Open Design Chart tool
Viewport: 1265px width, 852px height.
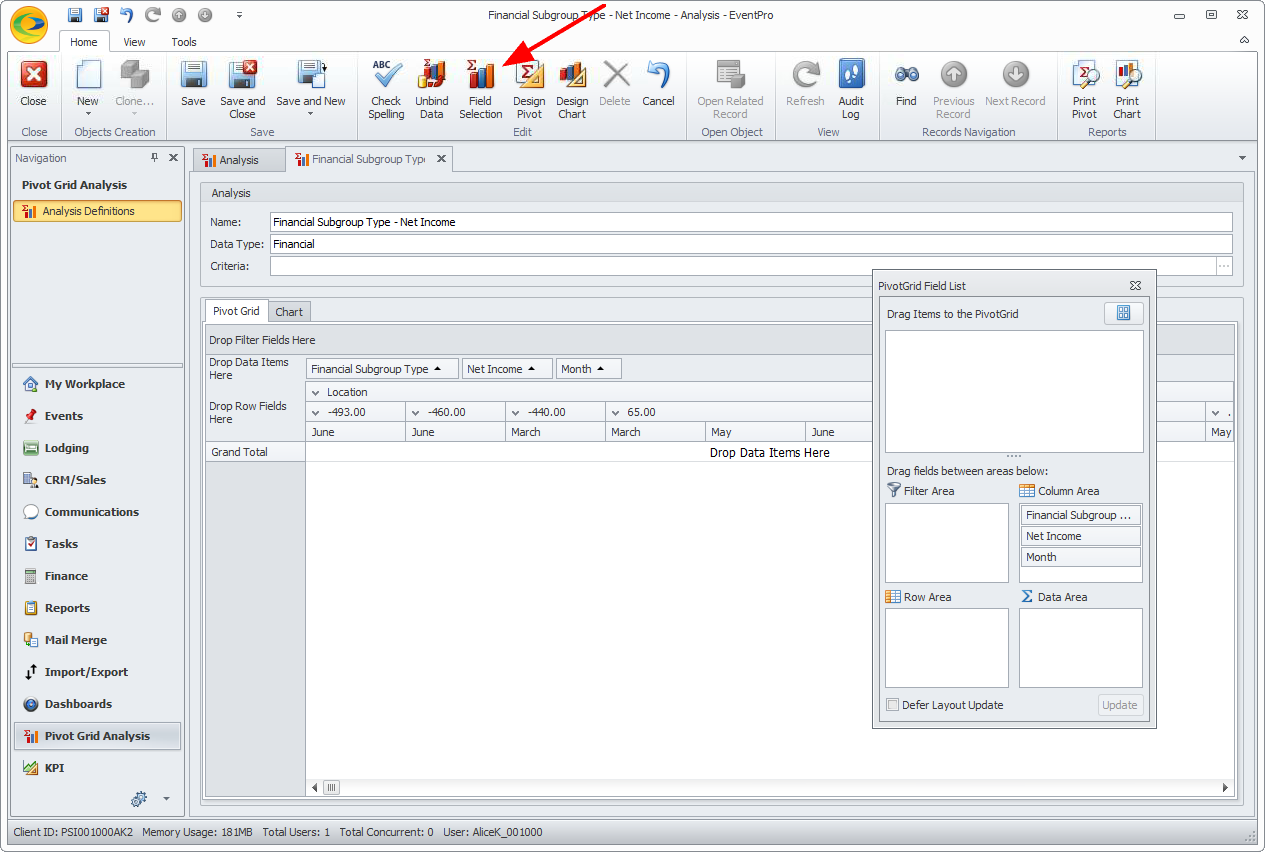tap(572, 90)
